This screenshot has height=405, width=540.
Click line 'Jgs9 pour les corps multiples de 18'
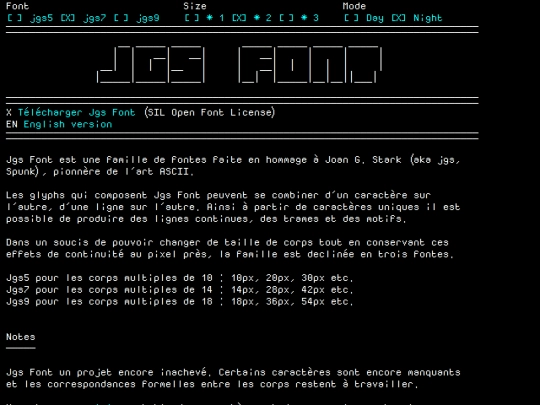(x=109, y=301)
